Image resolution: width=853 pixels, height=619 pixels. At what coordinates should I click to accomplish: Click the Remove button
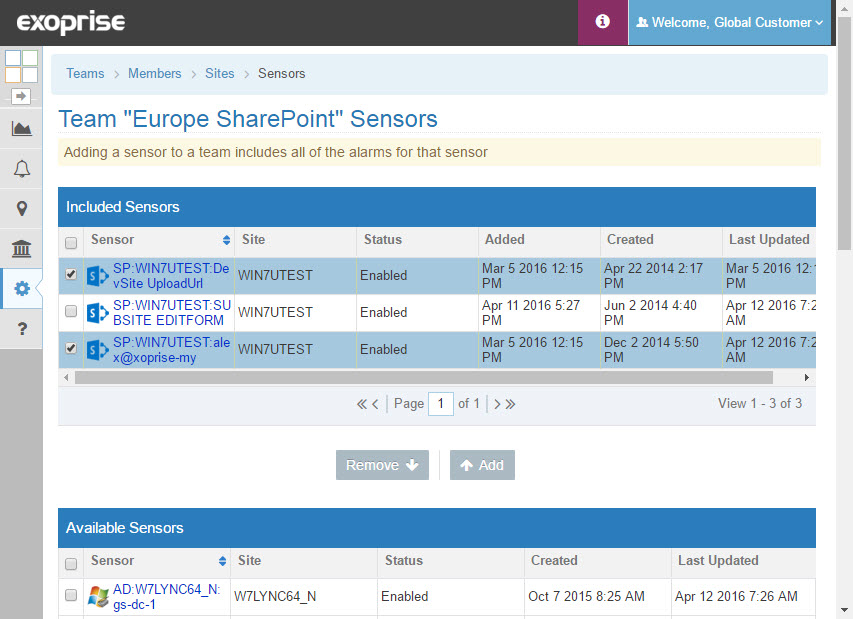click(382, 465)
